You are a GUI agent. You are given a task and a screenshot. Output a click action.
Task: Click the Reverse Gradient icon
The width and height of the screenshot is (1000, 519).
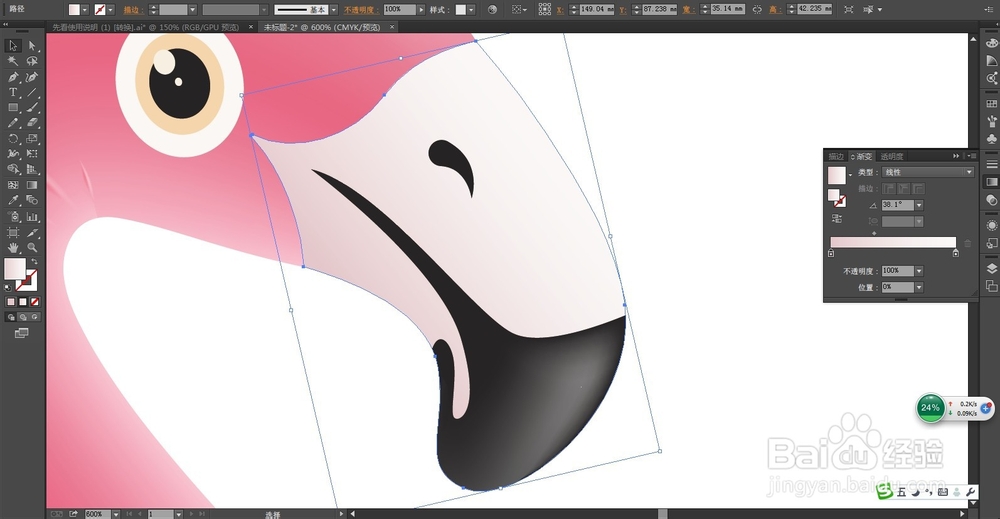pyautogui.click(x=837, y=219)
